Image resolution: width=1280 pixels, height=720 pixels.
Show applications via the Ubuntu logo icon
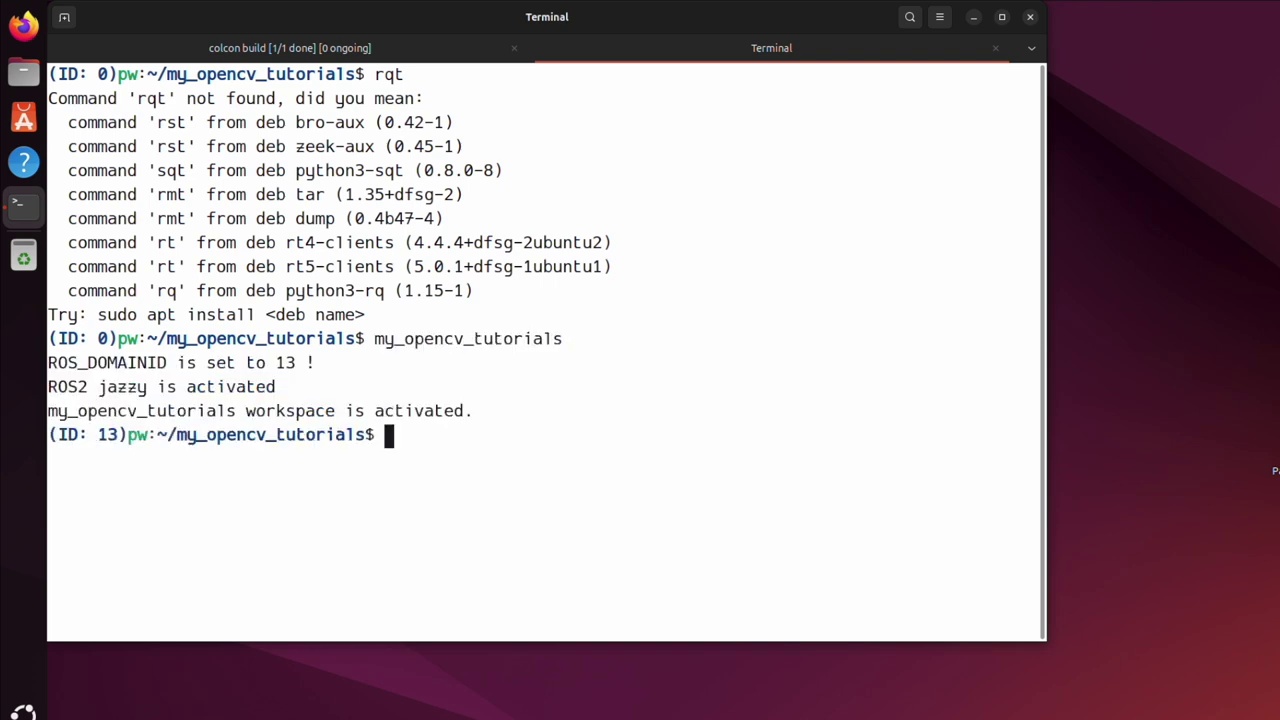(x=23, y=712)
